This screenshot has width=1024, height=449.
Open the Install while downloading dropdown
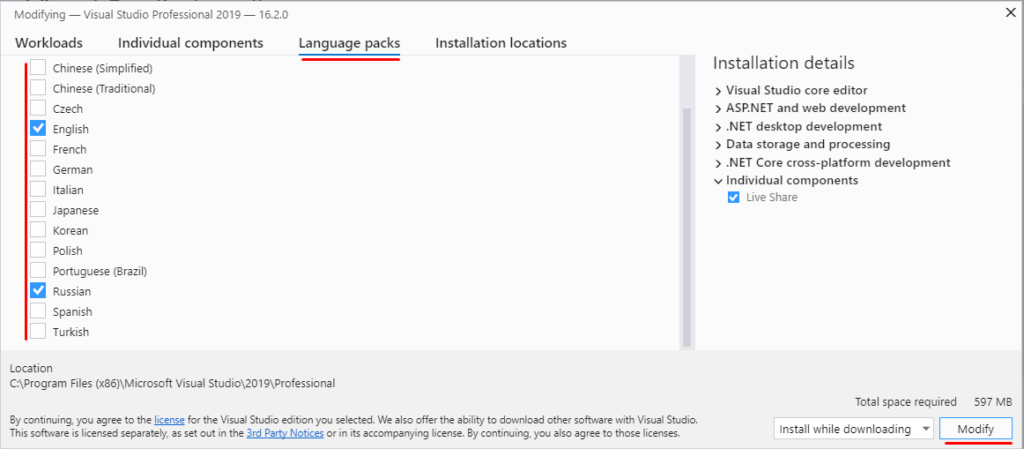click(854, 429)
